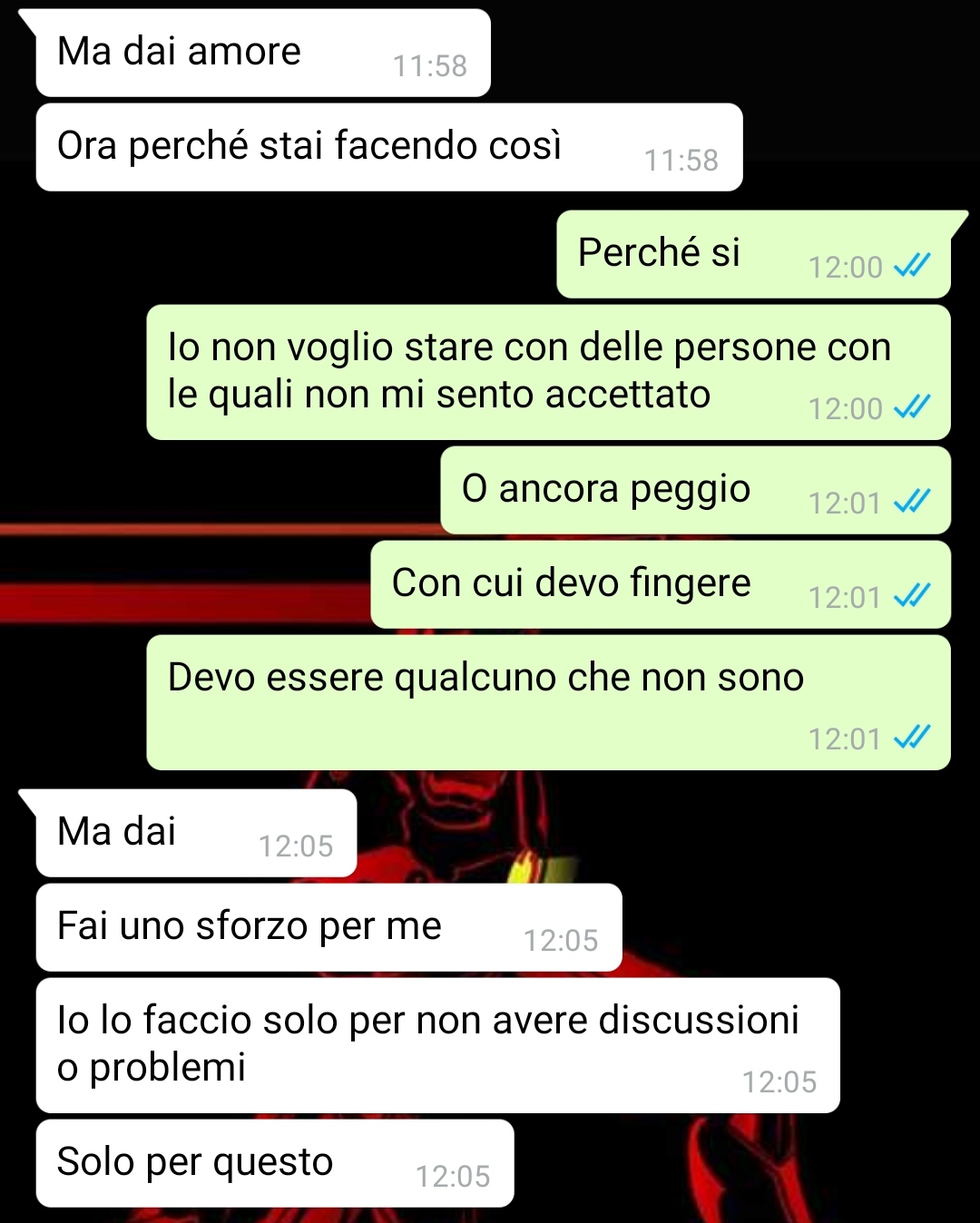
Task: Tap read ticks on 'Devo essere qualcuno' message
Action: [912, 738]
